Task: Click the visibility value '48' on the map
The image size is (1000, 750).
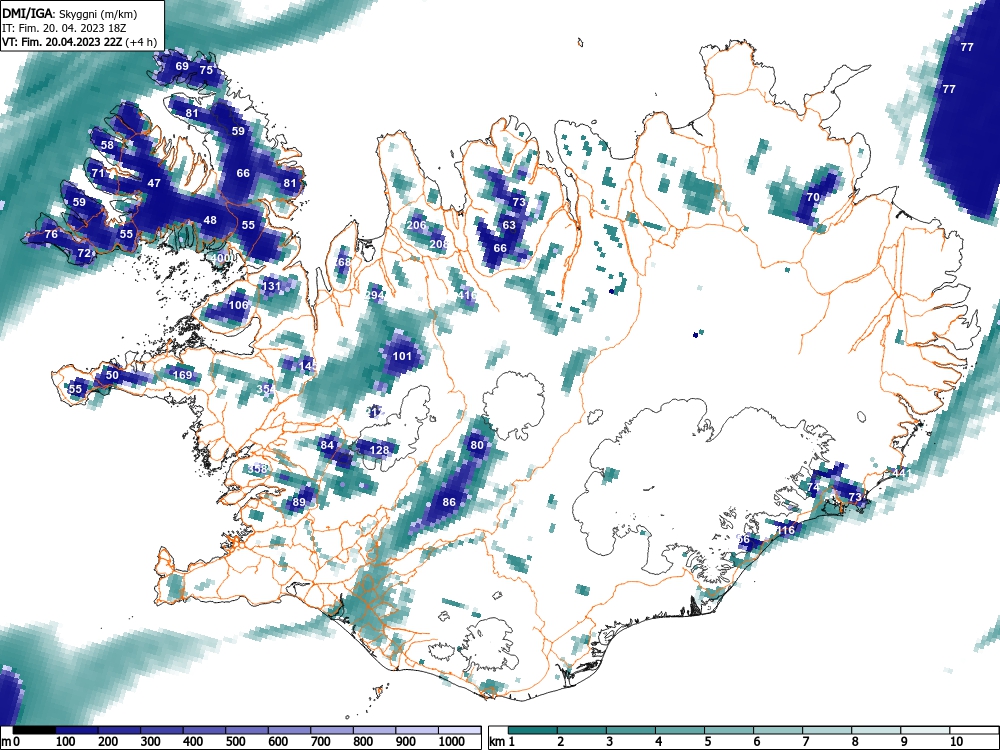Action: click(210, 221)
